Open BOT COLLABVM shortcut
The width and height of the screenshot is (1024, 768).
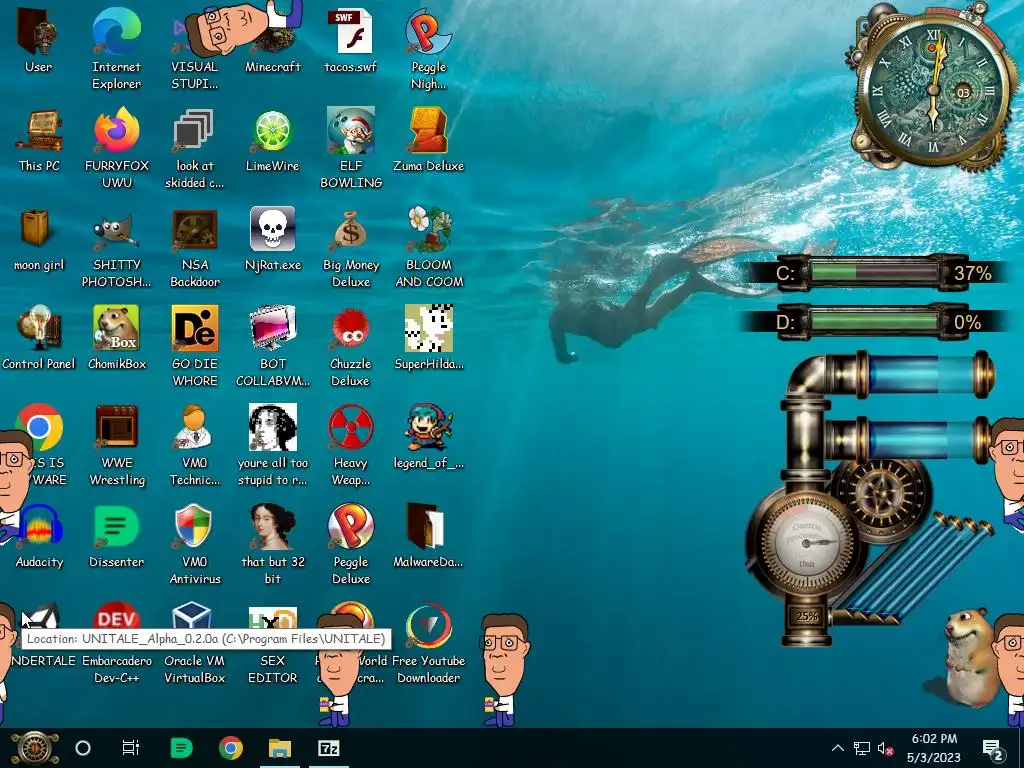coord(272,328)
